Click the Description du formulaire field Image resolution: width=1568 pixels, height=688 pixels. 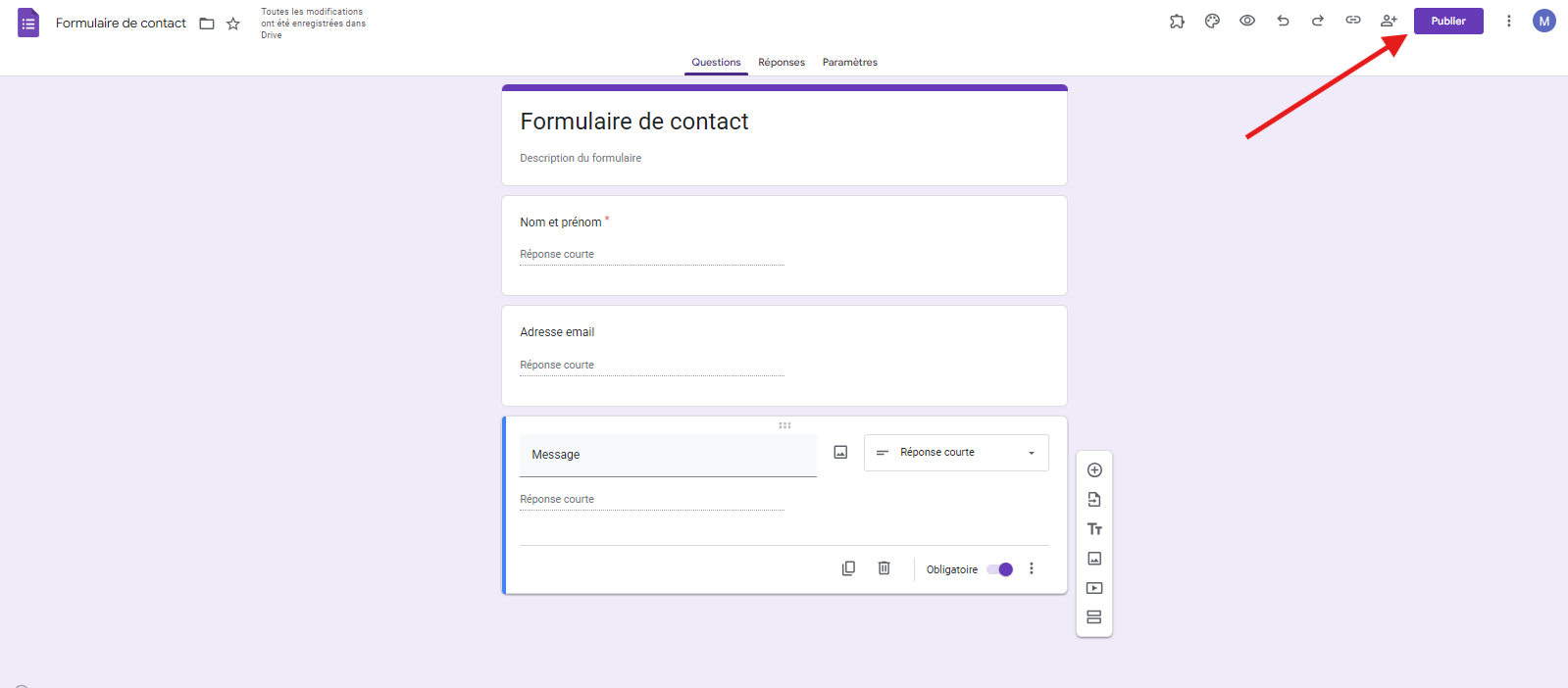[581, 158]
